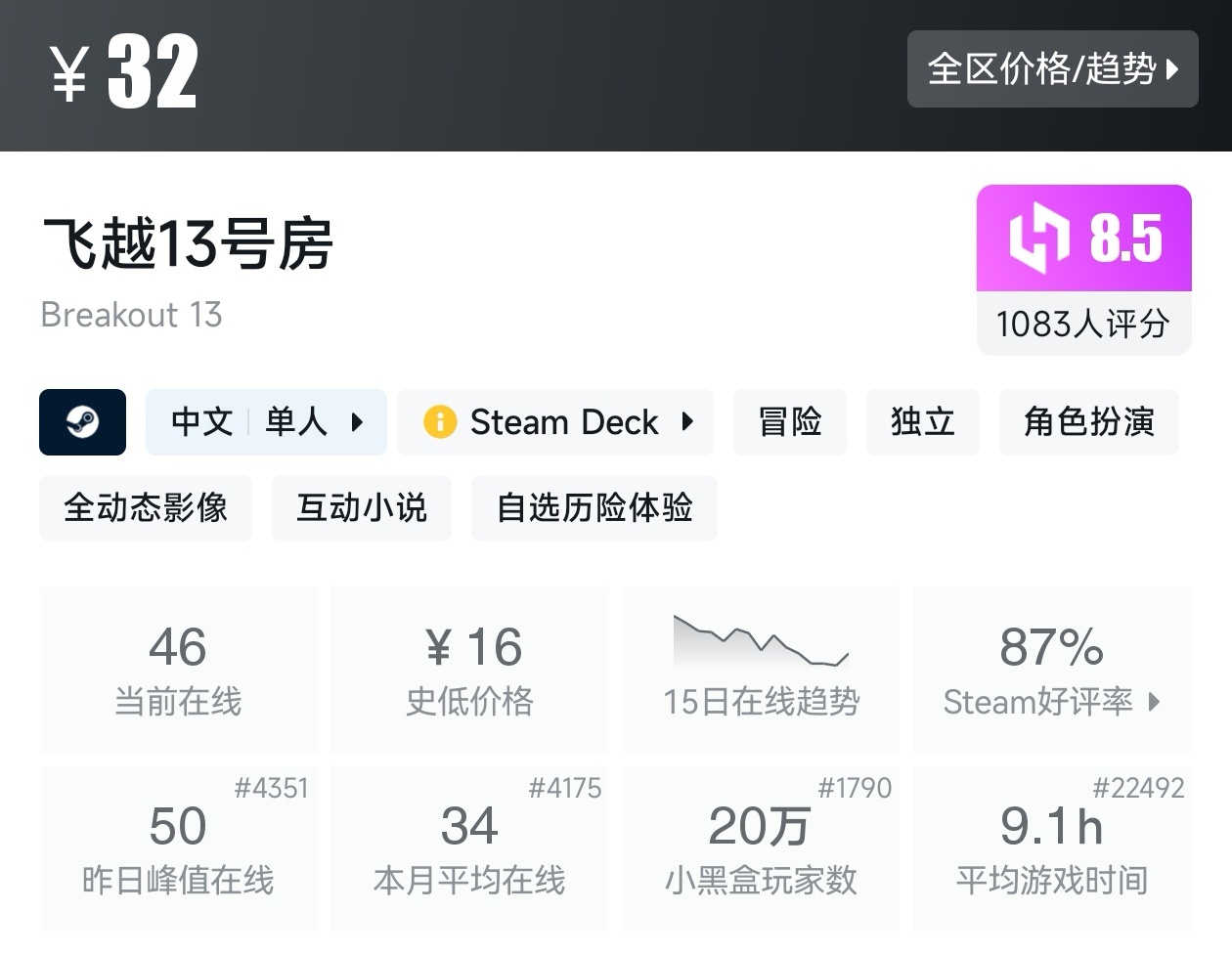Image resolution: width=1232 pixels, height=955 pixels.
Task: Open the 全区价格/趋势 price trends page
Action: tap(1053, 69)
